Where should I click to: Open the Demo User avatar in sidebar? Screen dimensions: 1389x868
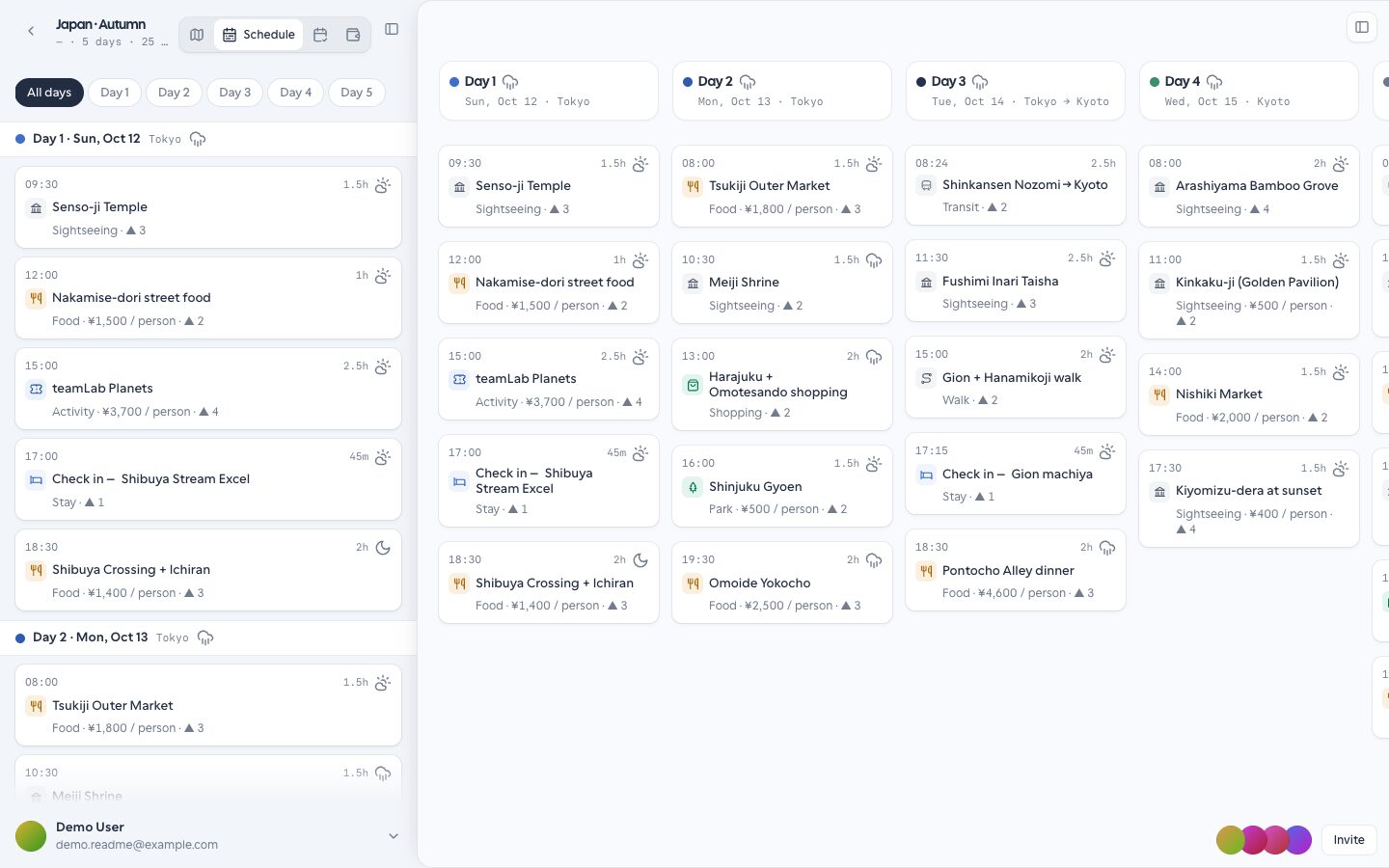(31, 836)
